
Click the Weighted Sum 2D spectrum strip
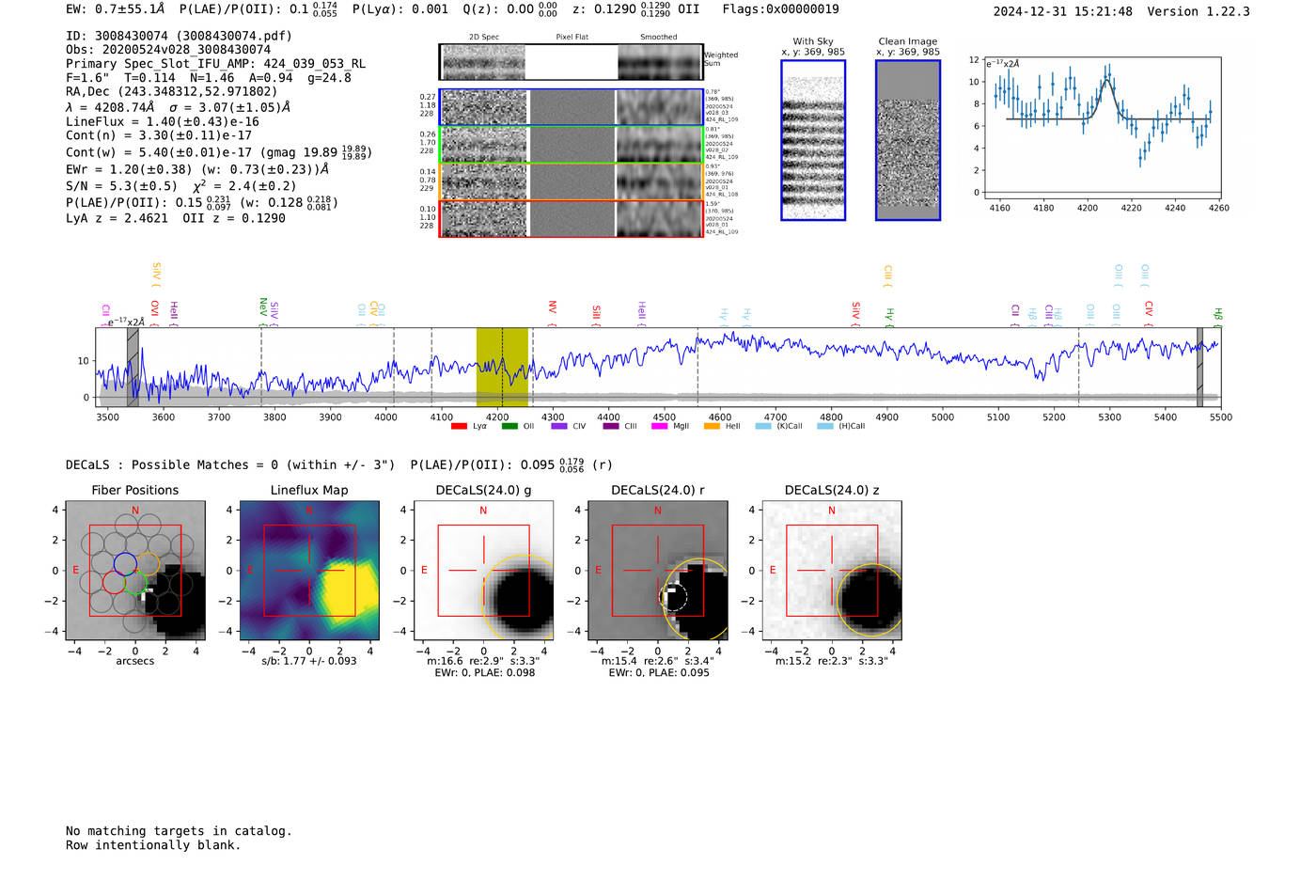[x=571, y=62]
